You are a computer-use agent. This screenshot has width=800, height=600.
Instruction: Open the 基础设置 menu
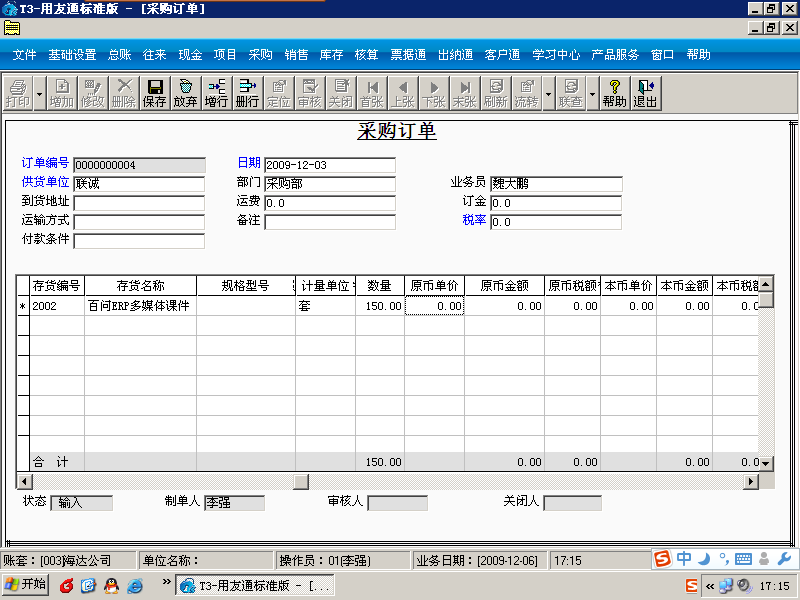point(72,55)
